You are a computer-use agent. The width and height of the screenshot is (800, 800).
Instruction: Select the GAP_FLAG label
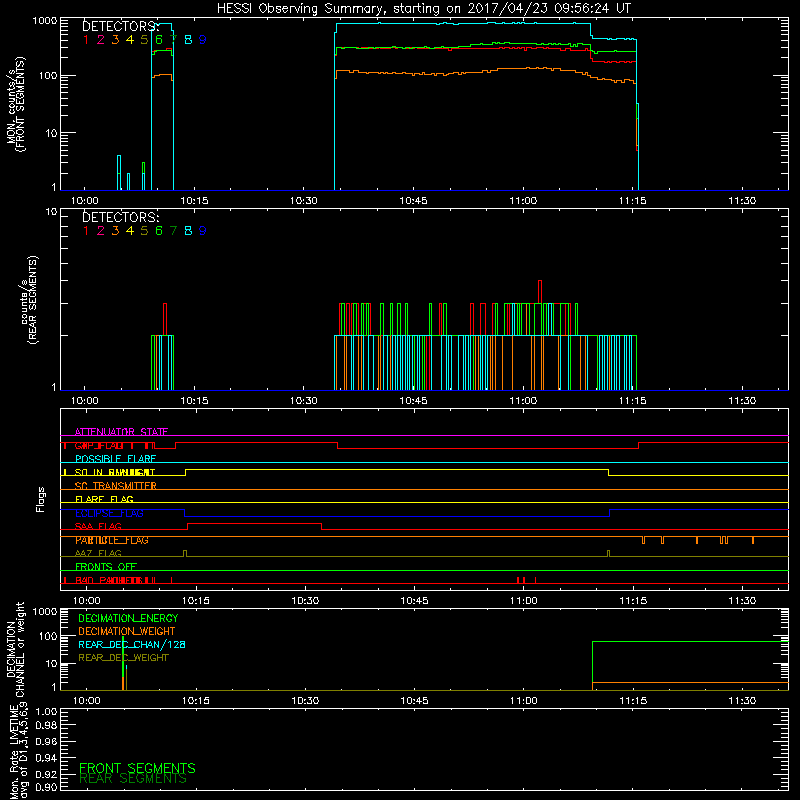point(99,445)
